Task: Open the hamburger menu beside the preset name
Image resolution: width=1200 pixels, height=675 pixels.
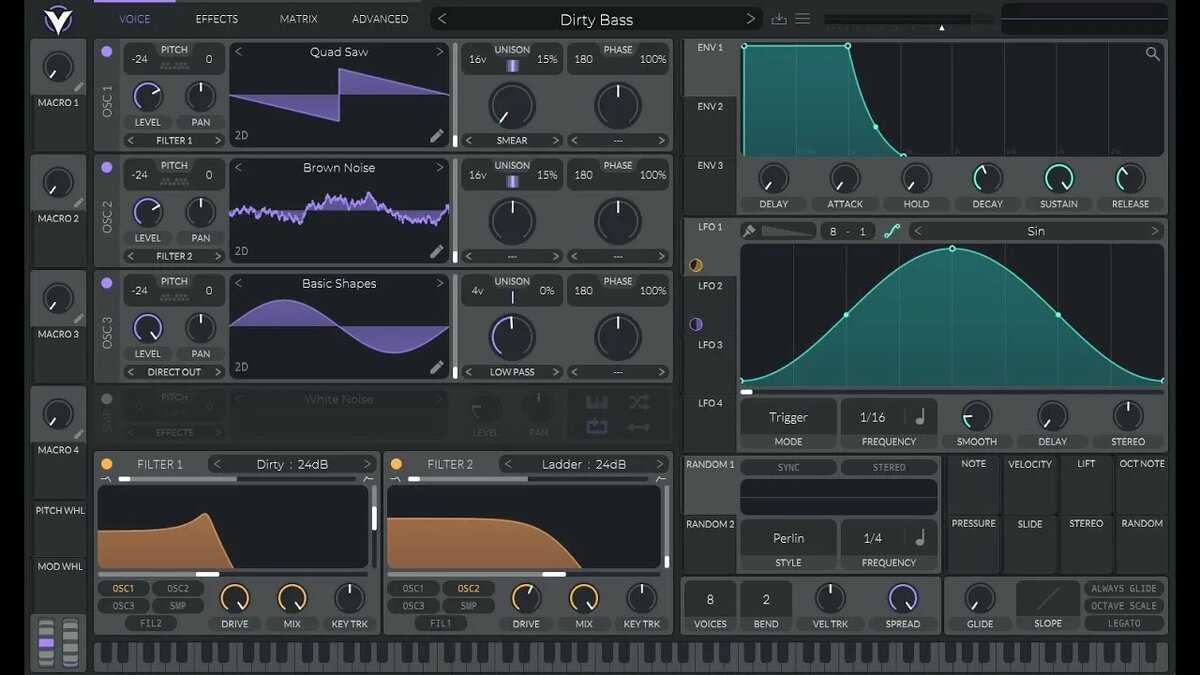Action: coord(802,19)
